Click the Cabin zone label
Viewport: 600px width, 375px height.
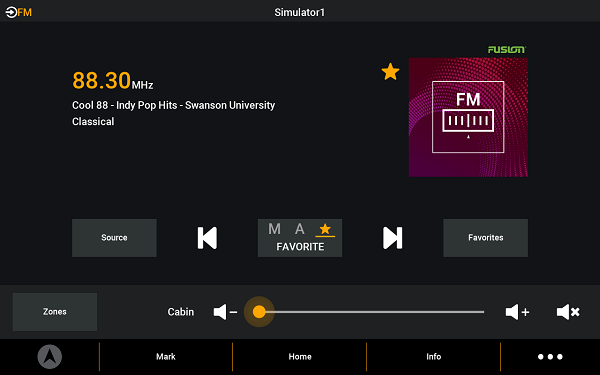(181, 312)
